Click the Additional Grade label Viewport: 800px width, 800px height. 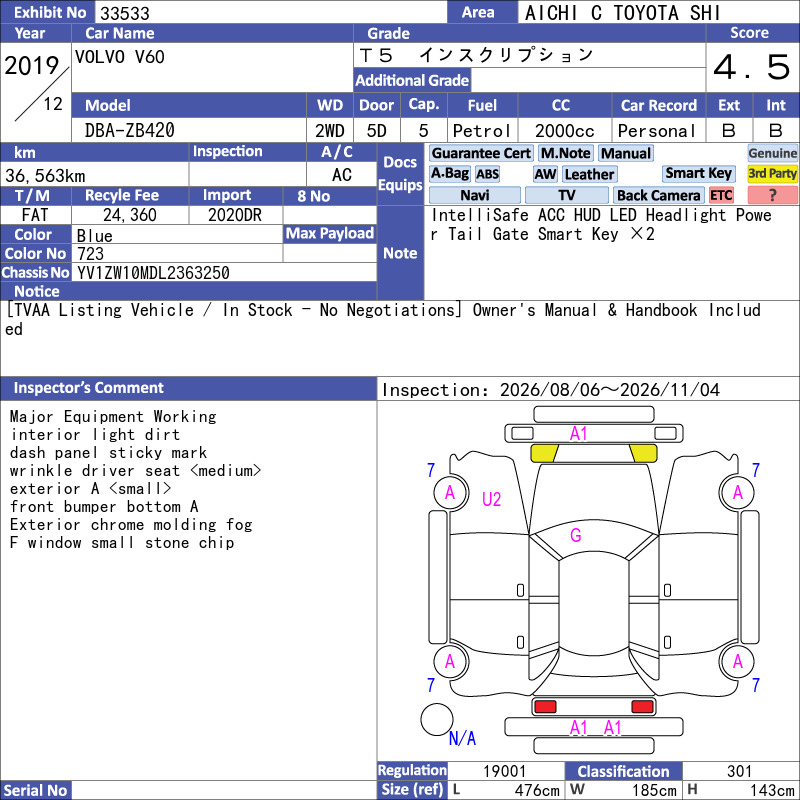point(412,80)
